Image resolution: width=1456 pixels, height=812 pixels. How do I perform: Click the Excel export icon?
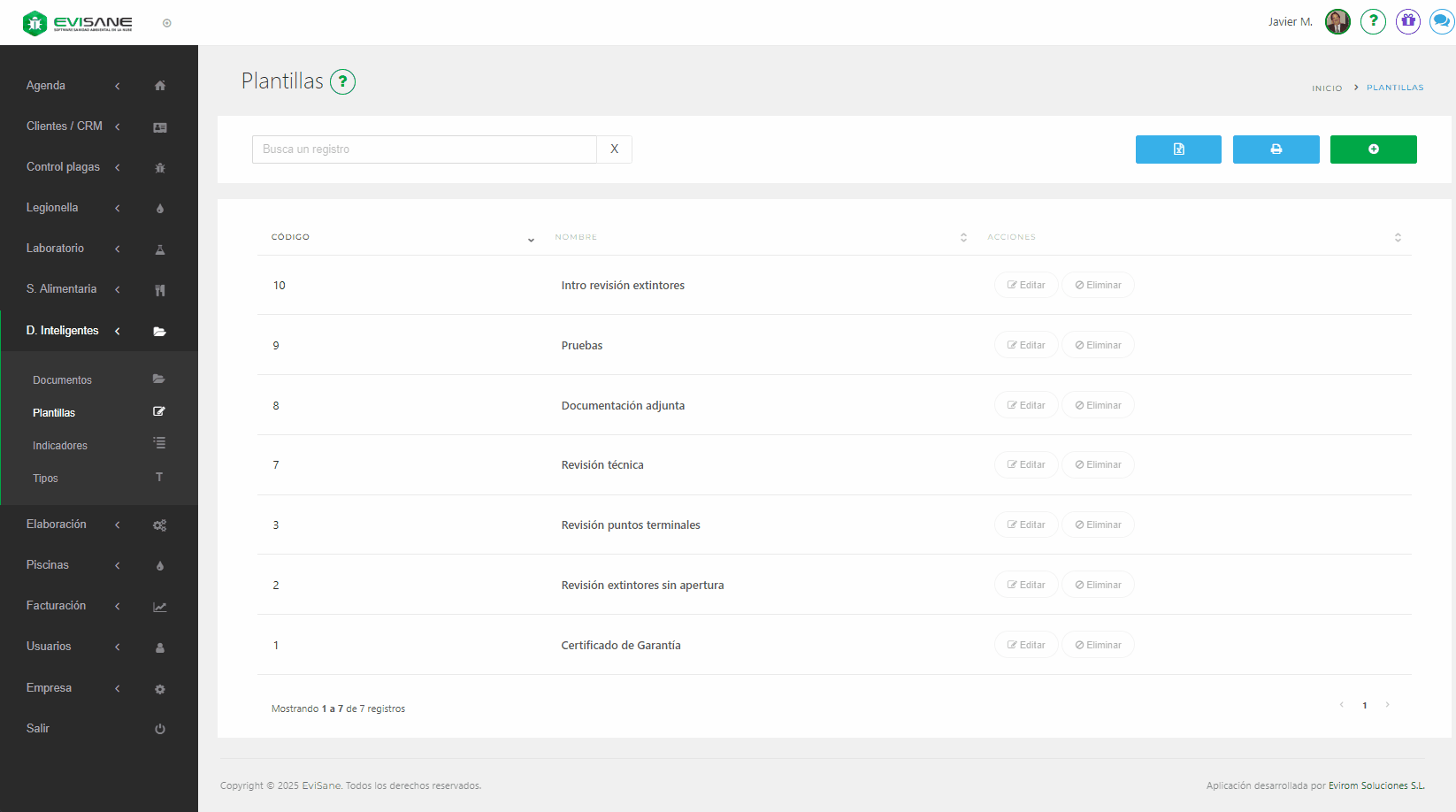(1177, 149)
